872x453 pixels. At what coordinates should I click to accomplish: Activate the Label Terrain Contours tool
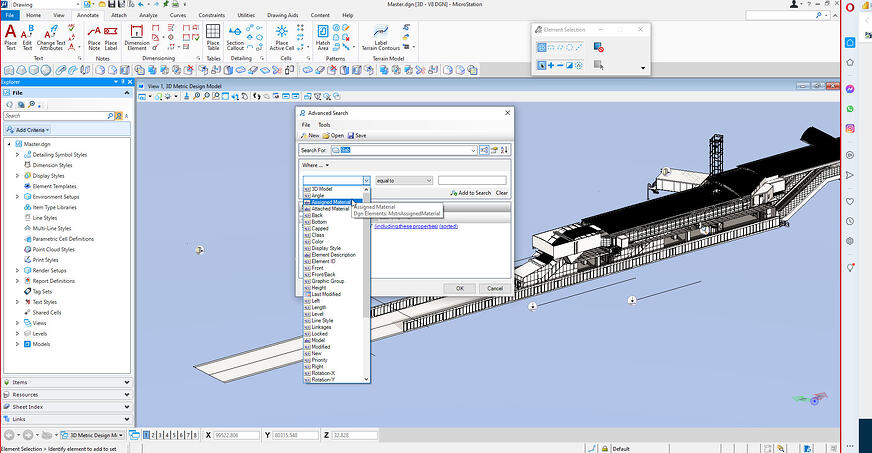click(x=381, y=37)
